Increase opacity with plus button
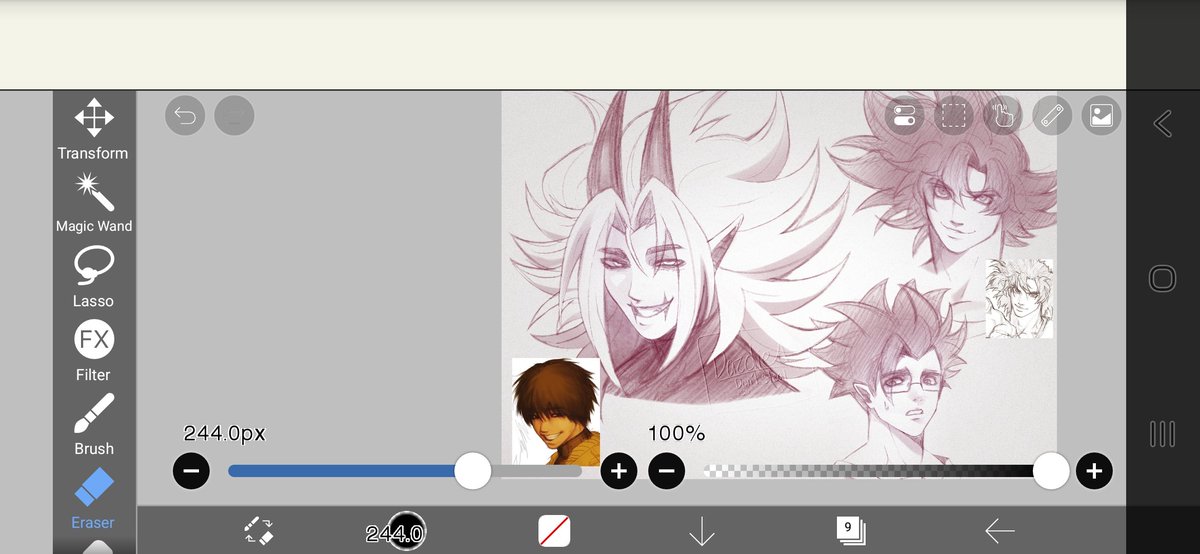The image size is (1200, 554). point(1094,471)
